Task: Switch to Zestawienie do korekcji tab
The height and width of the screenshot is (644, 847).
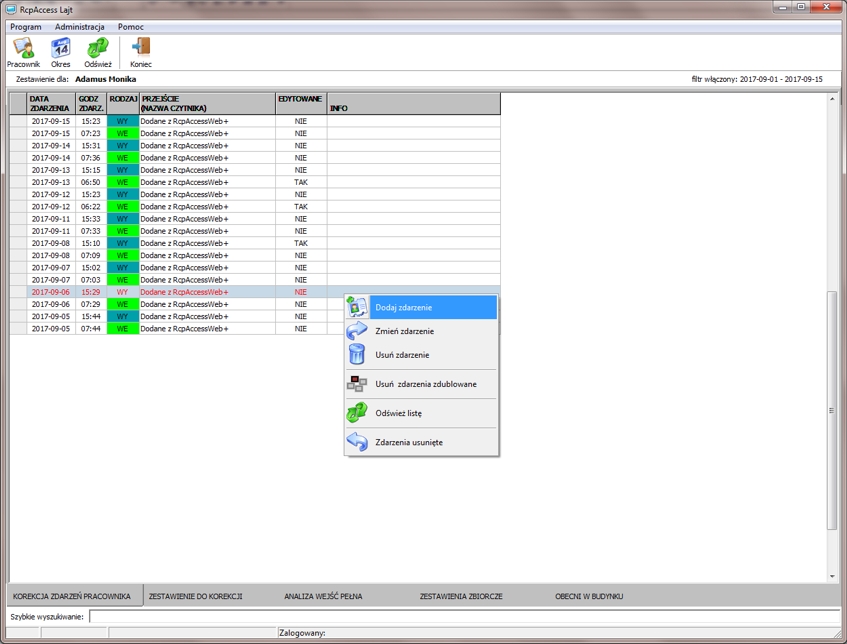Action: click(196, 596)
